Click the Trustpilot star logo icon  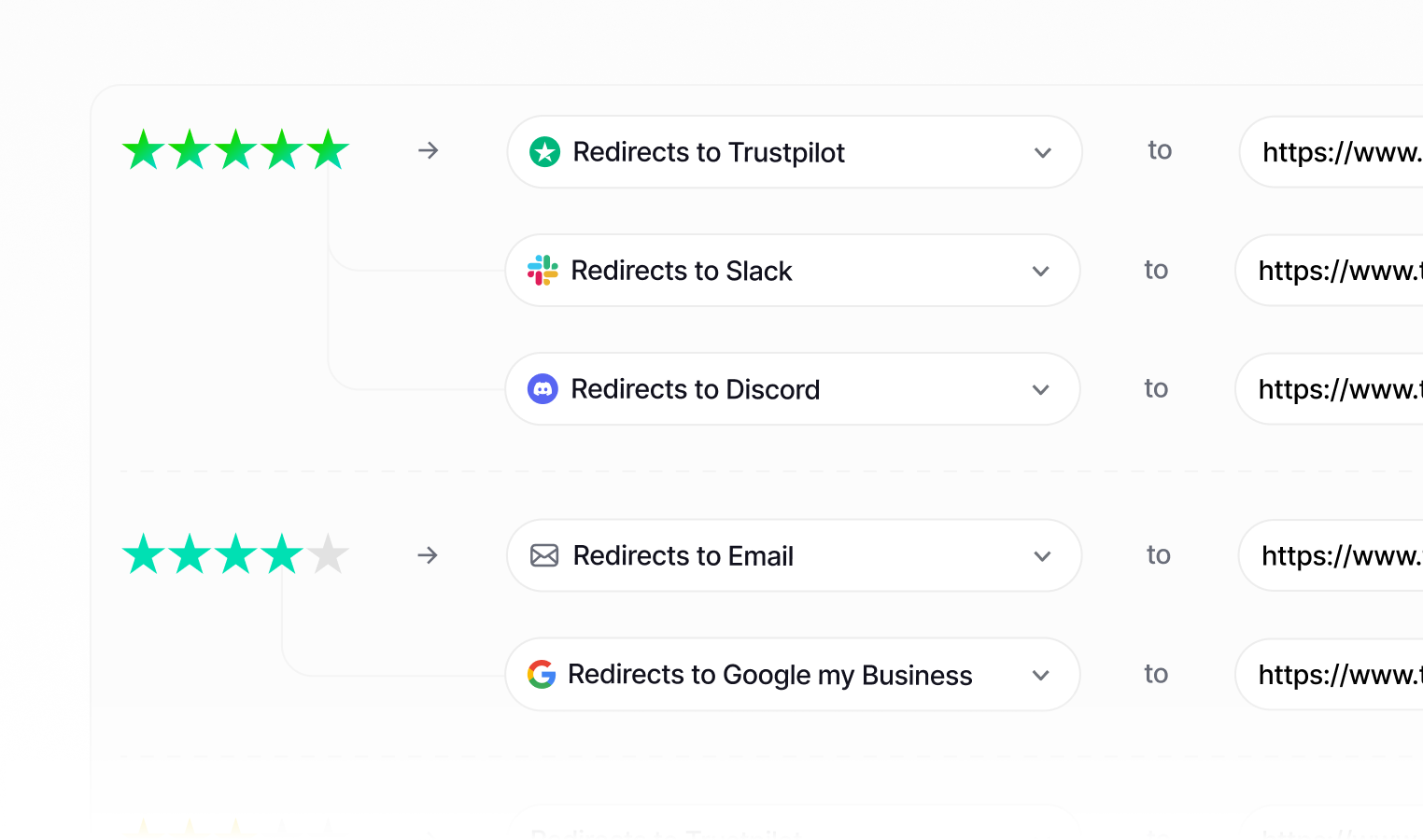pyautogui.click(x=545, y=151)
